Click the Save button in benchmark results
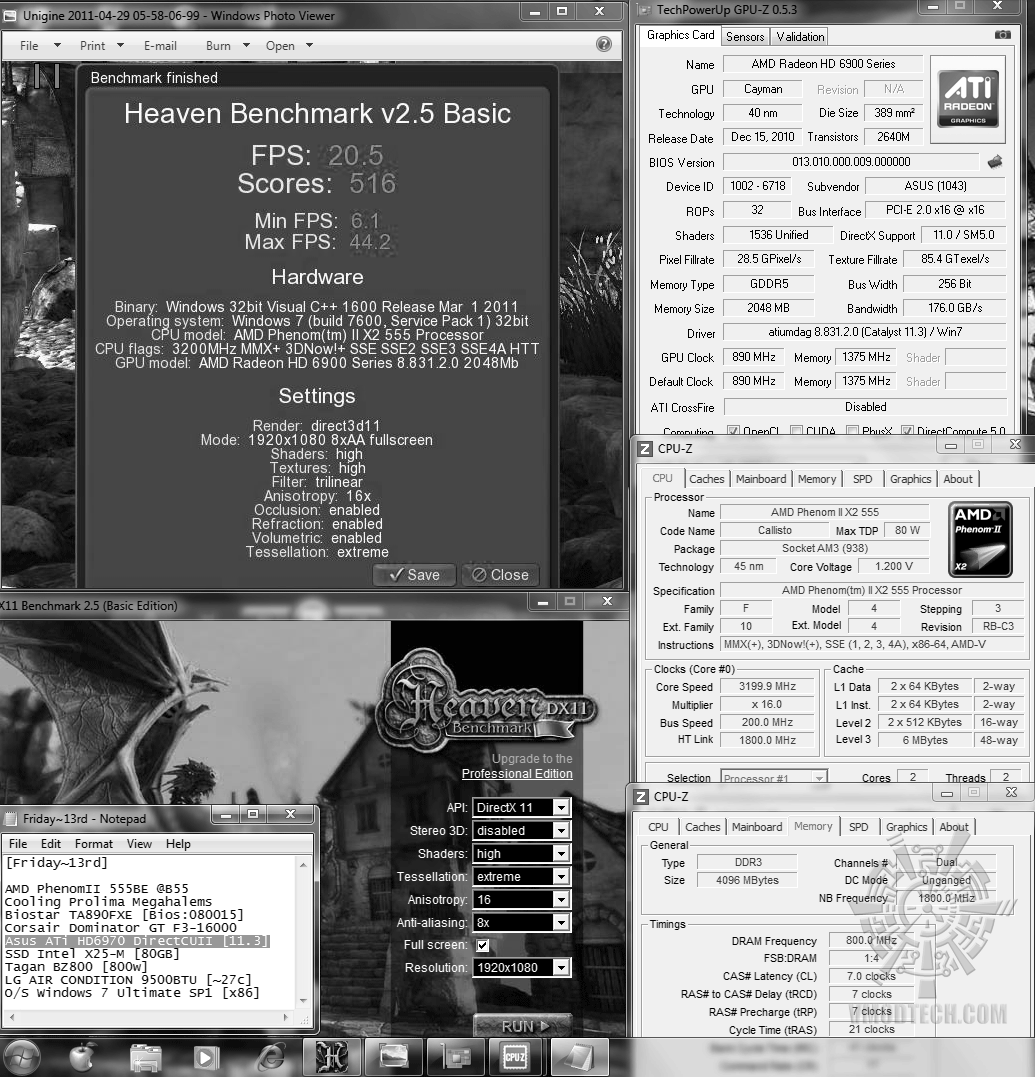The image size is (1035, 1077). 414,575
